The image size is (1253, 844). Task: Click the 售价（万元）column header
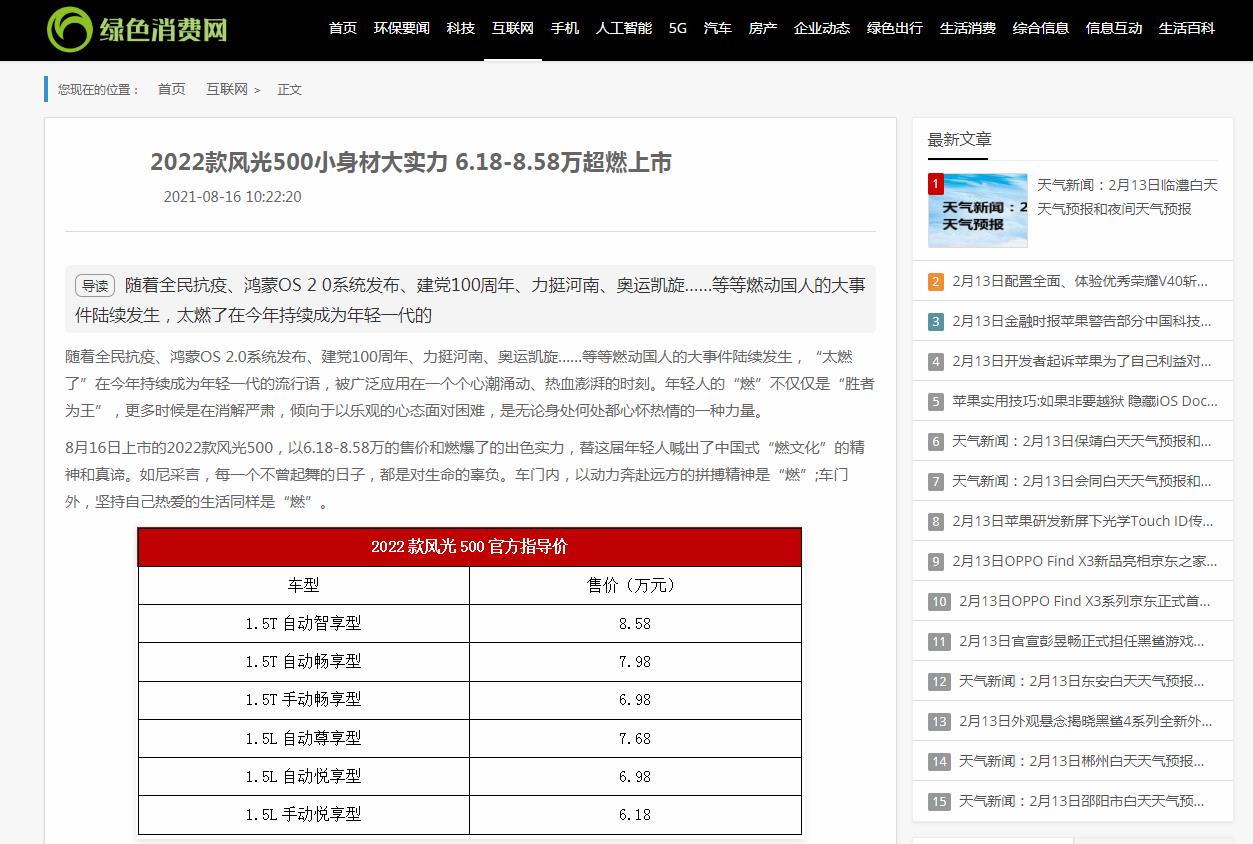click(x=635, y=585)
